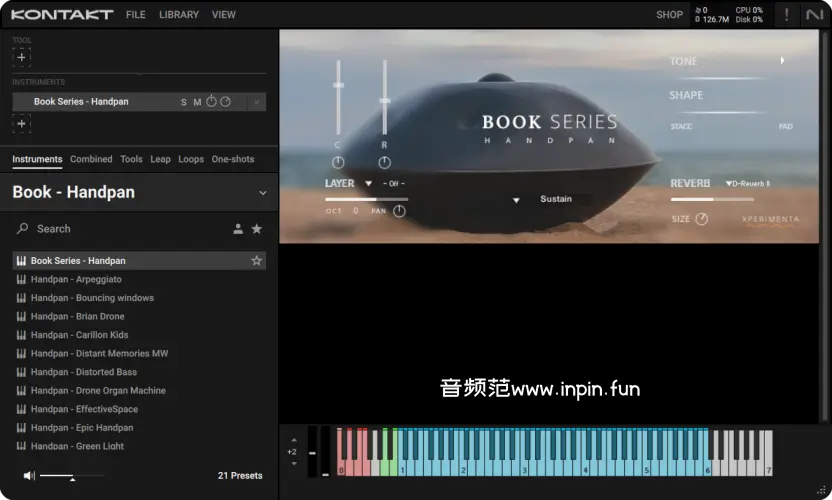Mute the Book Series - Handpan instrument
832x500 pixels.
pos(197,102)
